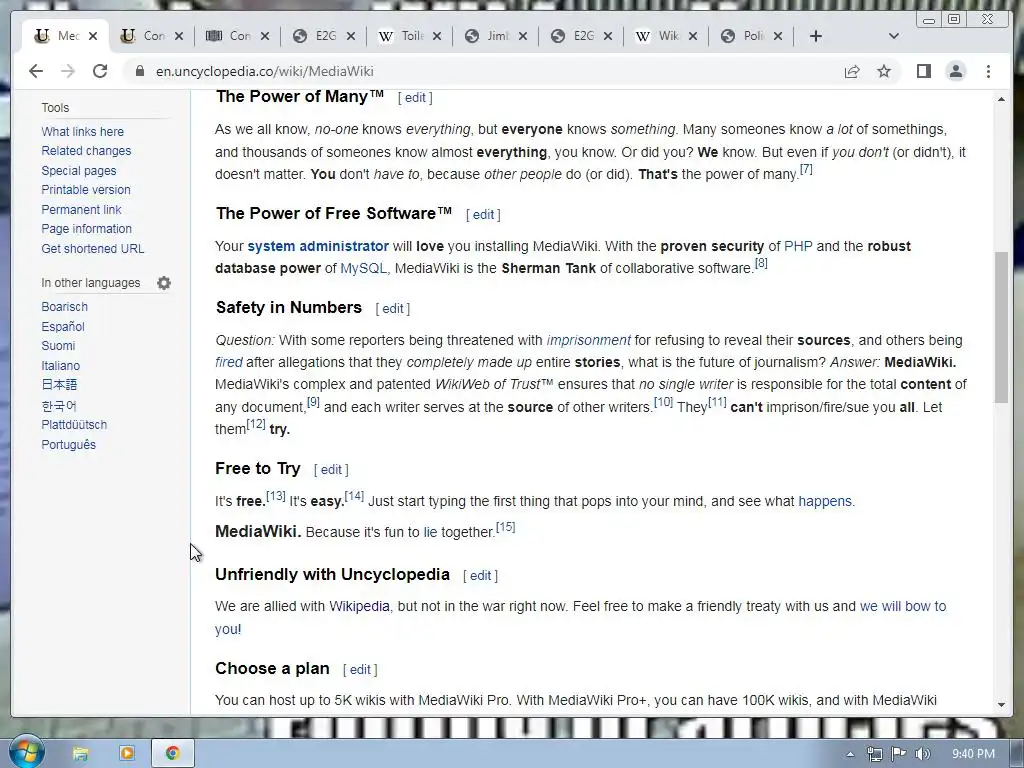Image resolution: width=1024 pixels, height=768 pixels.
Task: Click the forward navigation arrow
Action: tap(68, 71)
